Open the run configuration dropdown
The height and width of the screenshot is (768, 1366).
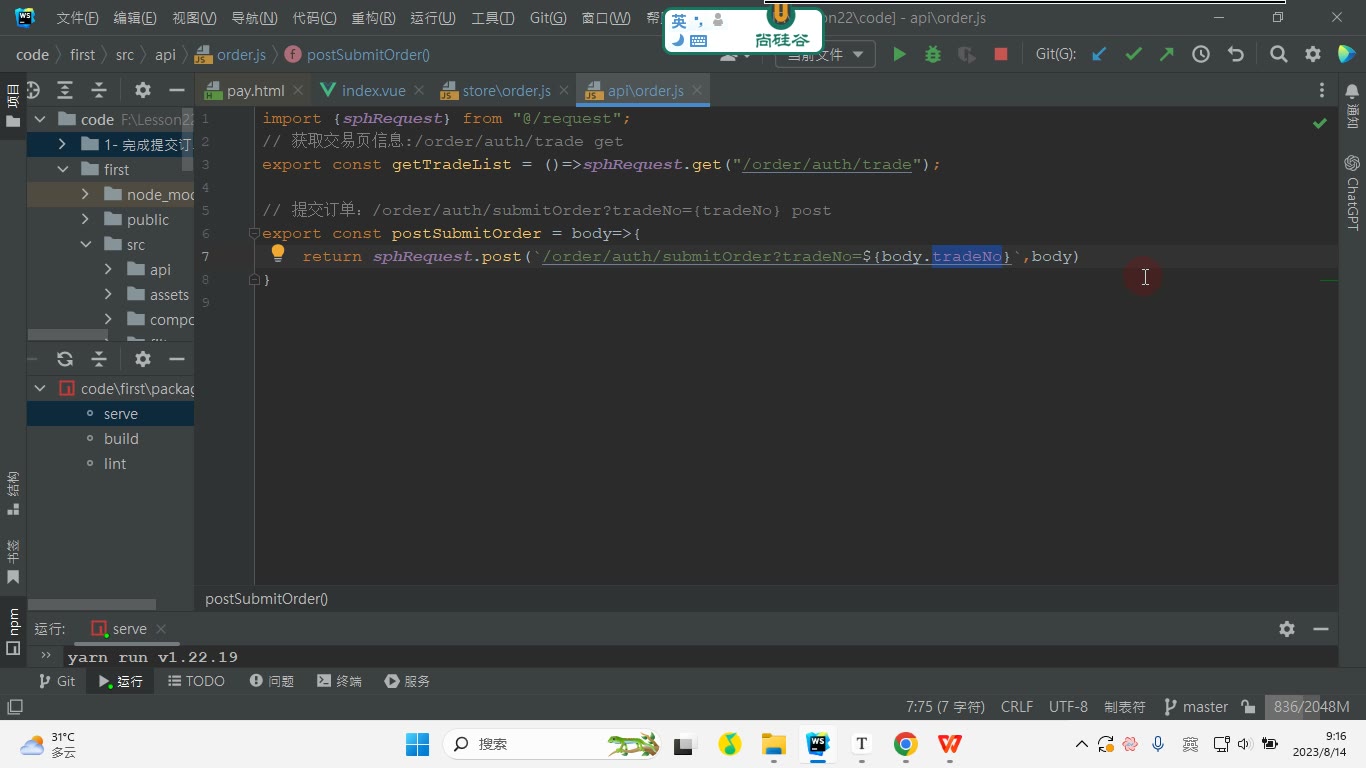pos(825,55)
